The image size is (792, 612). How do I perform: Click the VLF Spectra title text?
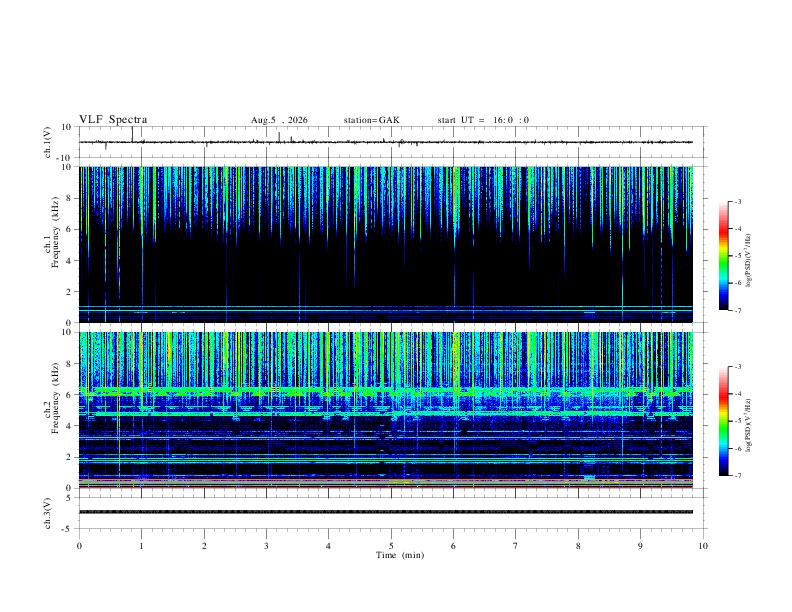pyautogui.click(x=113, y=120)
